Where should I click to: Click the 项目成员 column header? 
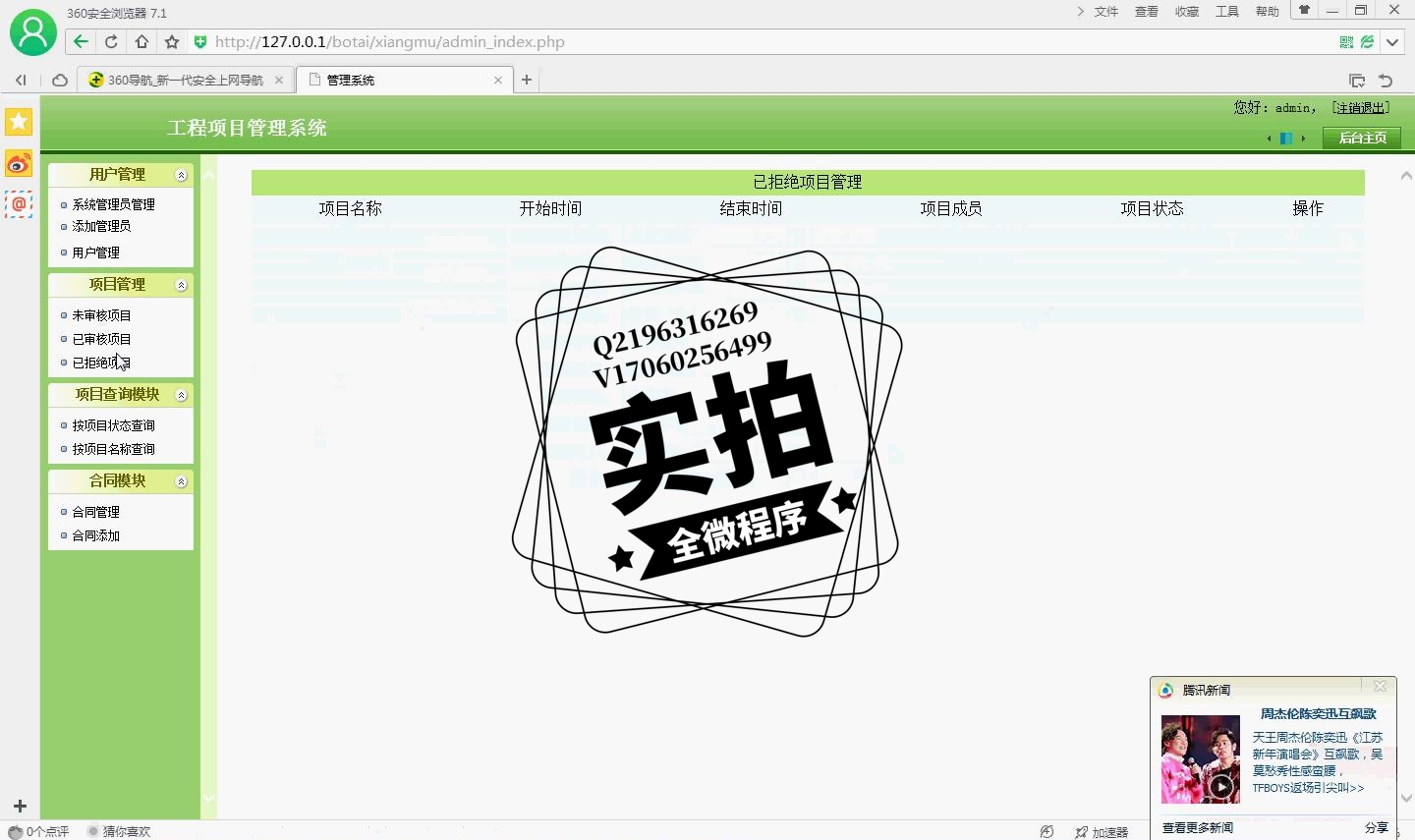click(951, 208)
